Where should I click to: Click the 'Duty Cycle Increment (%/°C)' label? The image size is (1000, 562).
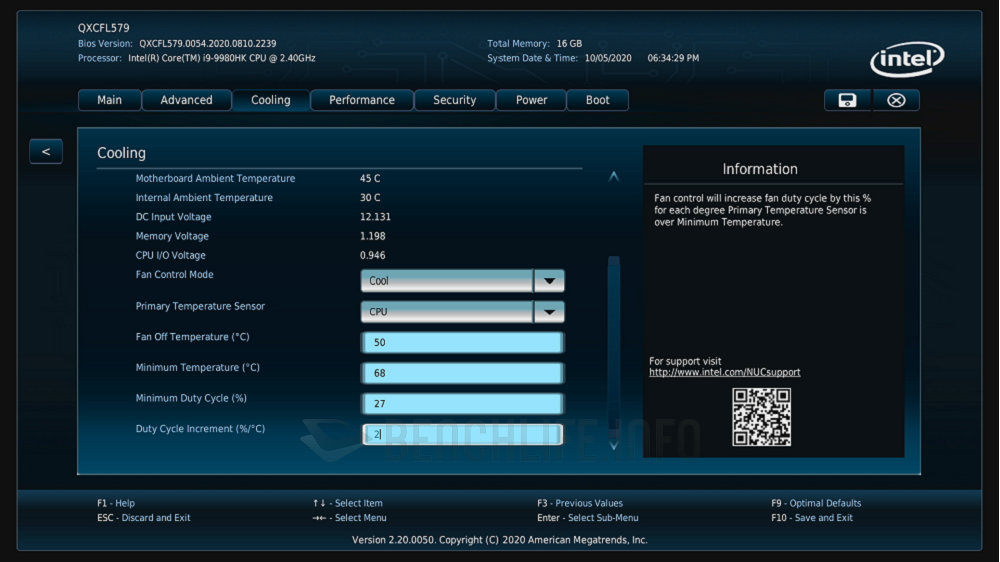(x=200, y=429)
